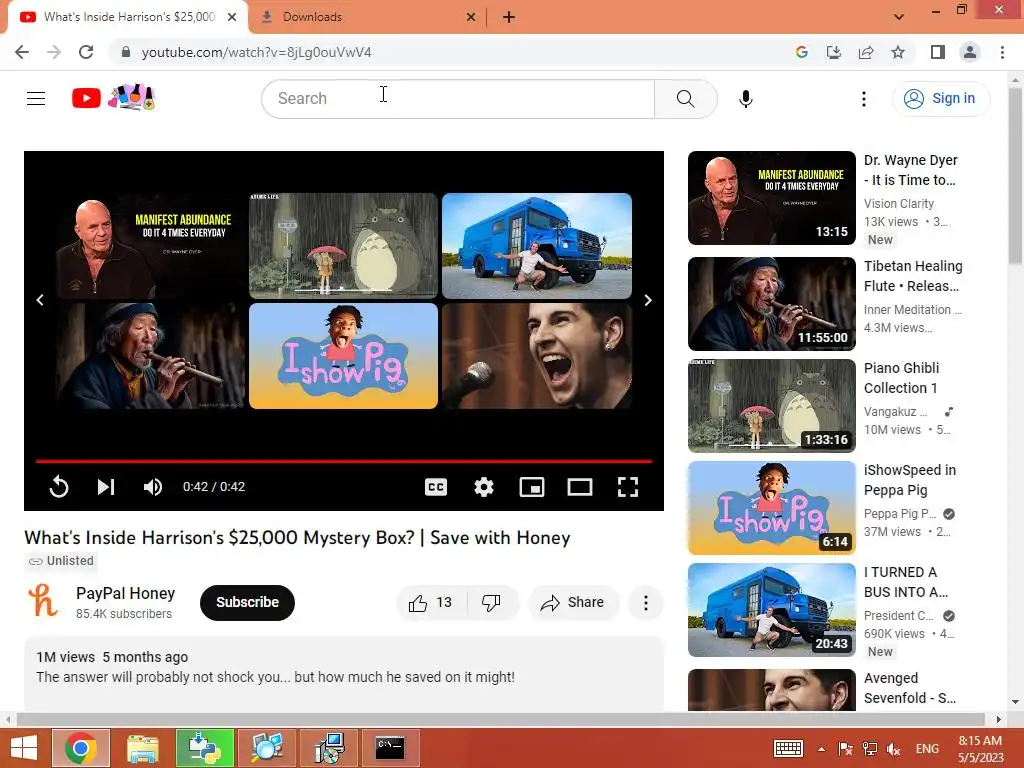The image size is (1024, 768).
Task: Click the search input field
Action: pyautogui.click(x=458, y=99)
